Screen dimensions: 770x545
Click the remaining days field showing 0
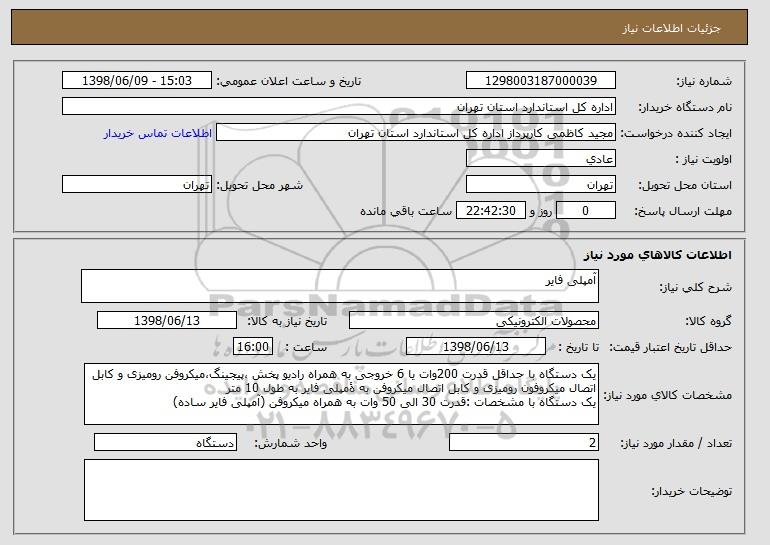click(585, 211)
